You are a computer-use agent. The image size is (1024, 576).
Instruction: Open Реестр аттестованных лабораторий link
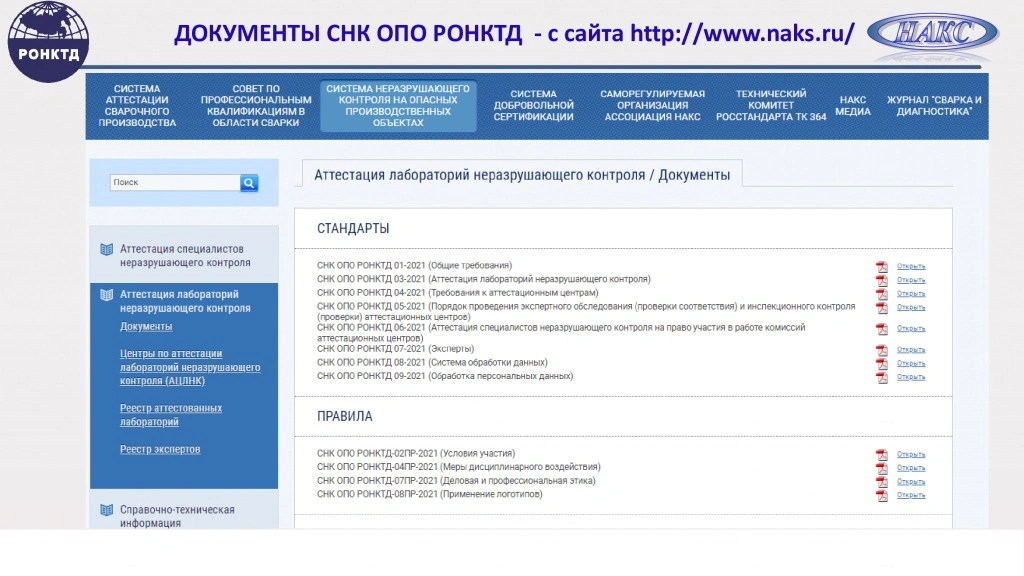170,415
